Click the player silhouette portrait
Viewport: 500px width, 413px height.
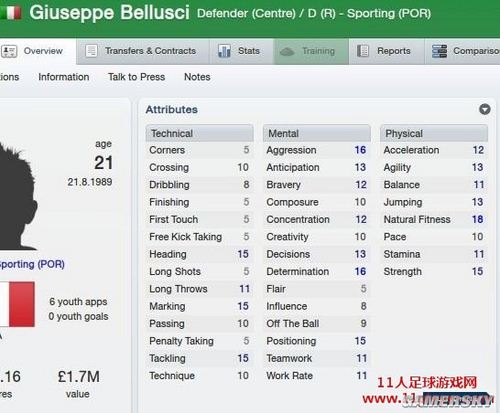pos(17,197)
